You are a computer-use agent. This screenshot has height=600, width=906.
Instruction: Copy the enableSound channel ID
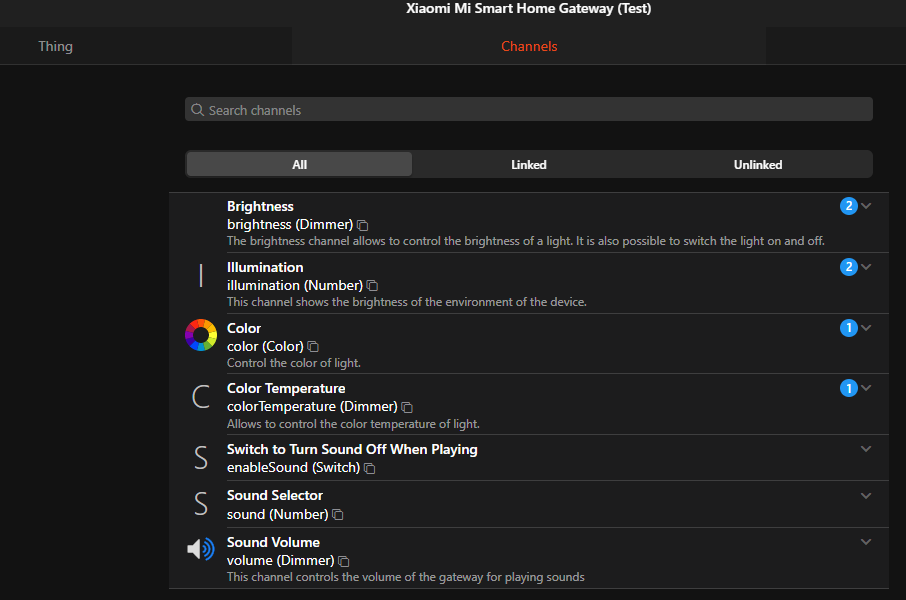click(370, 468)
